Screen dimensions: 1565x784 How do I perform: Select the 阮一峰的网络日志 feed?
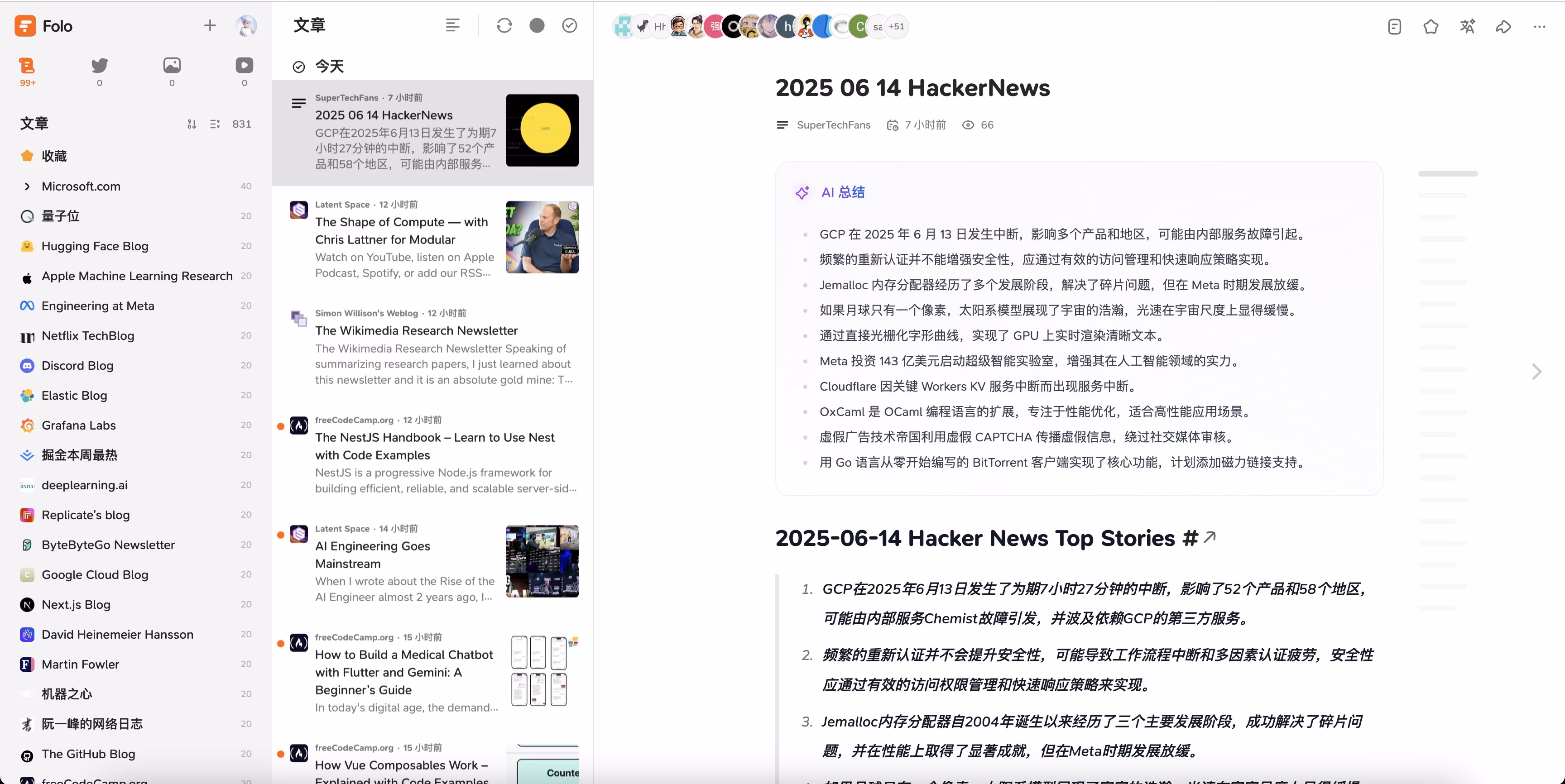click(135, 724)
